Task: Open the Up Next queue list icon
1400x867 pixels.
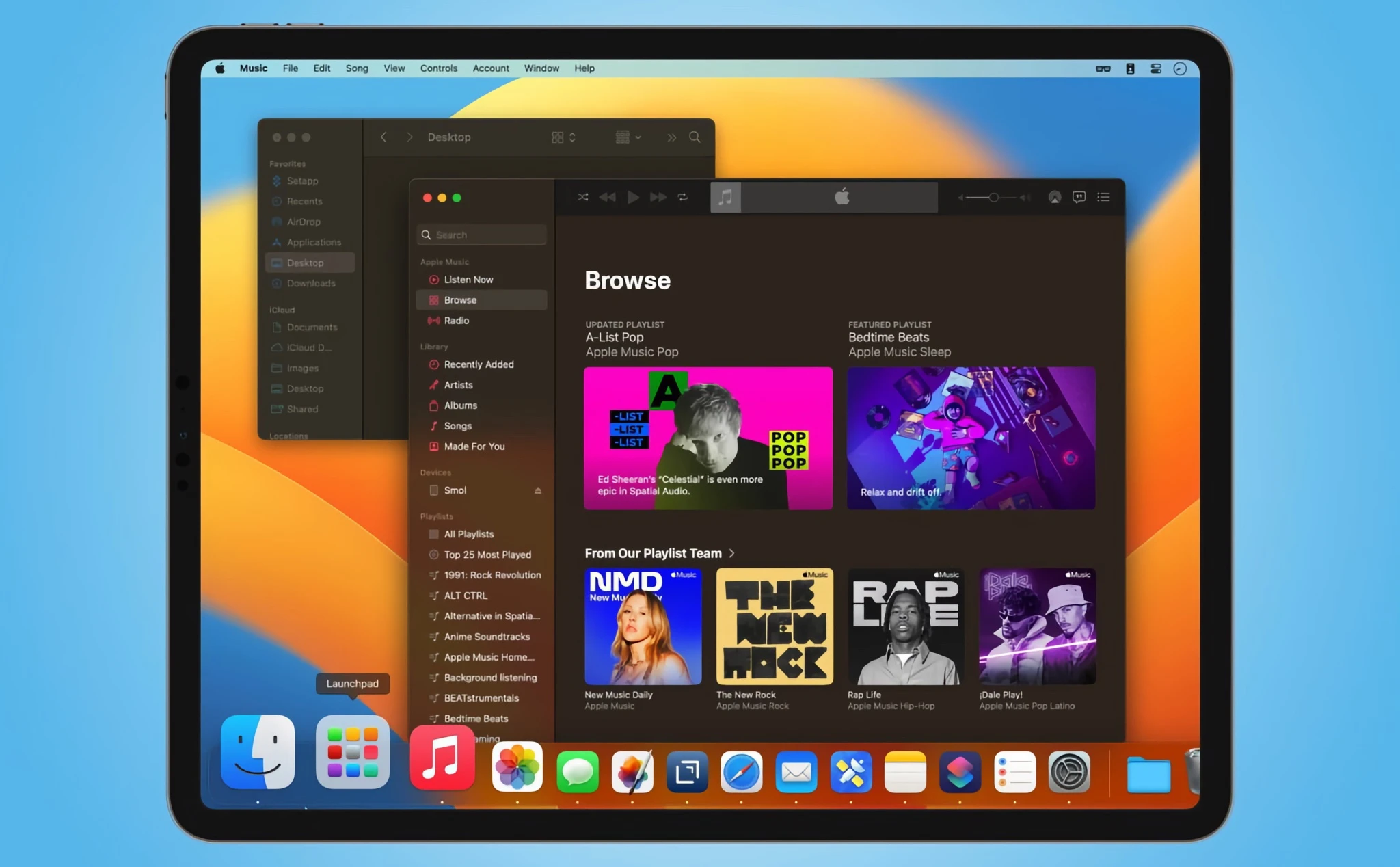Action: [x=1103, y=197]
